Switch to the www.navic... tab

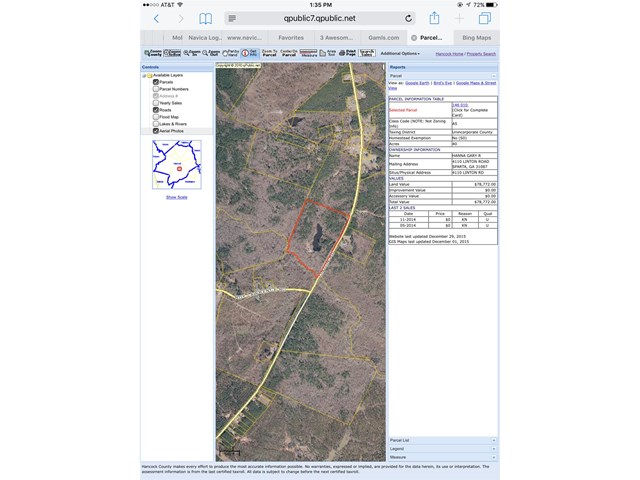pos(244,38)
